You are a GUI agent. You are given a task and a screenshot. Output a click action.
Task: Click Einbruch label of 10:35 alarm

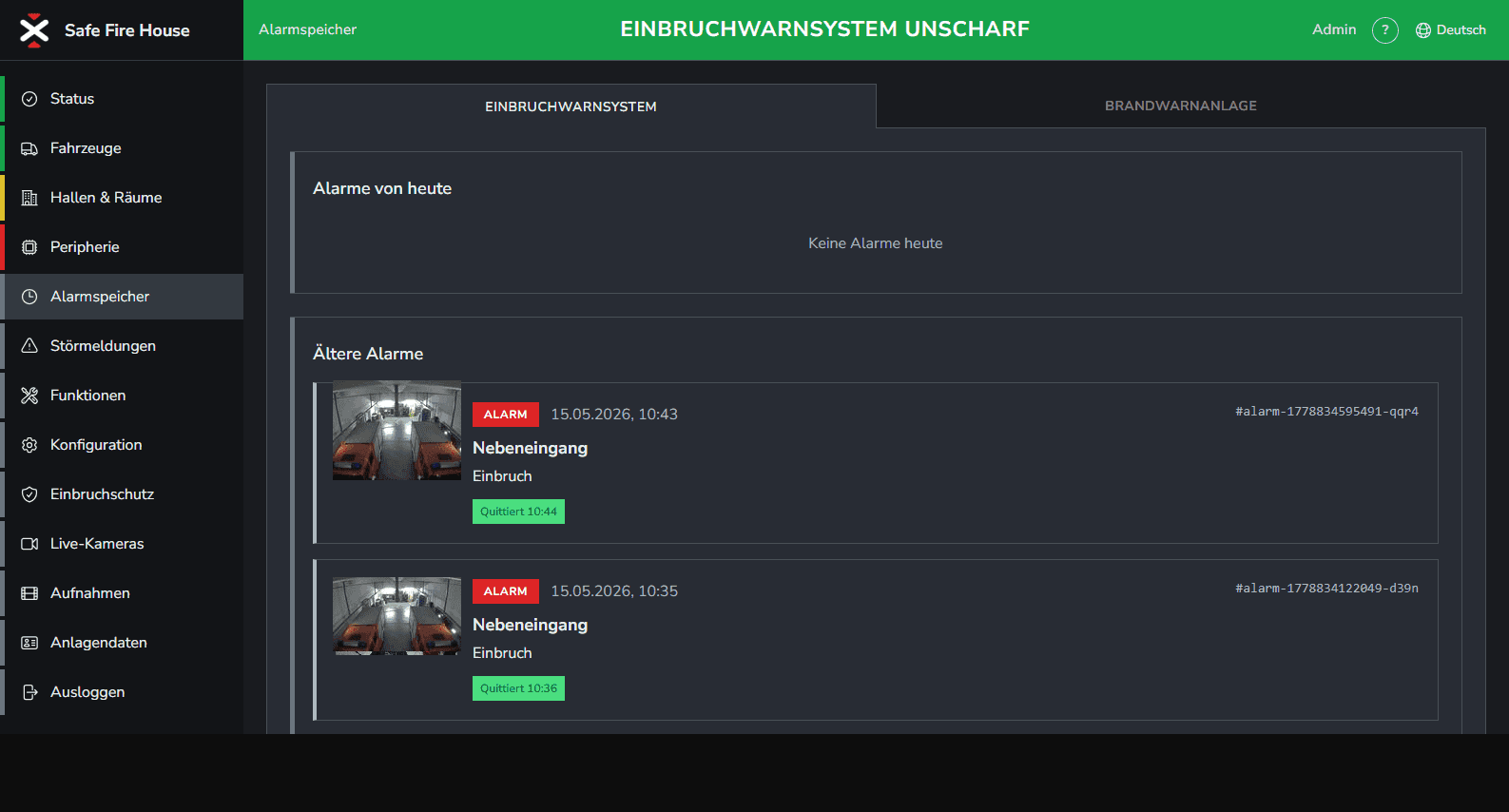pyautogui.click(x=502, y=653)
